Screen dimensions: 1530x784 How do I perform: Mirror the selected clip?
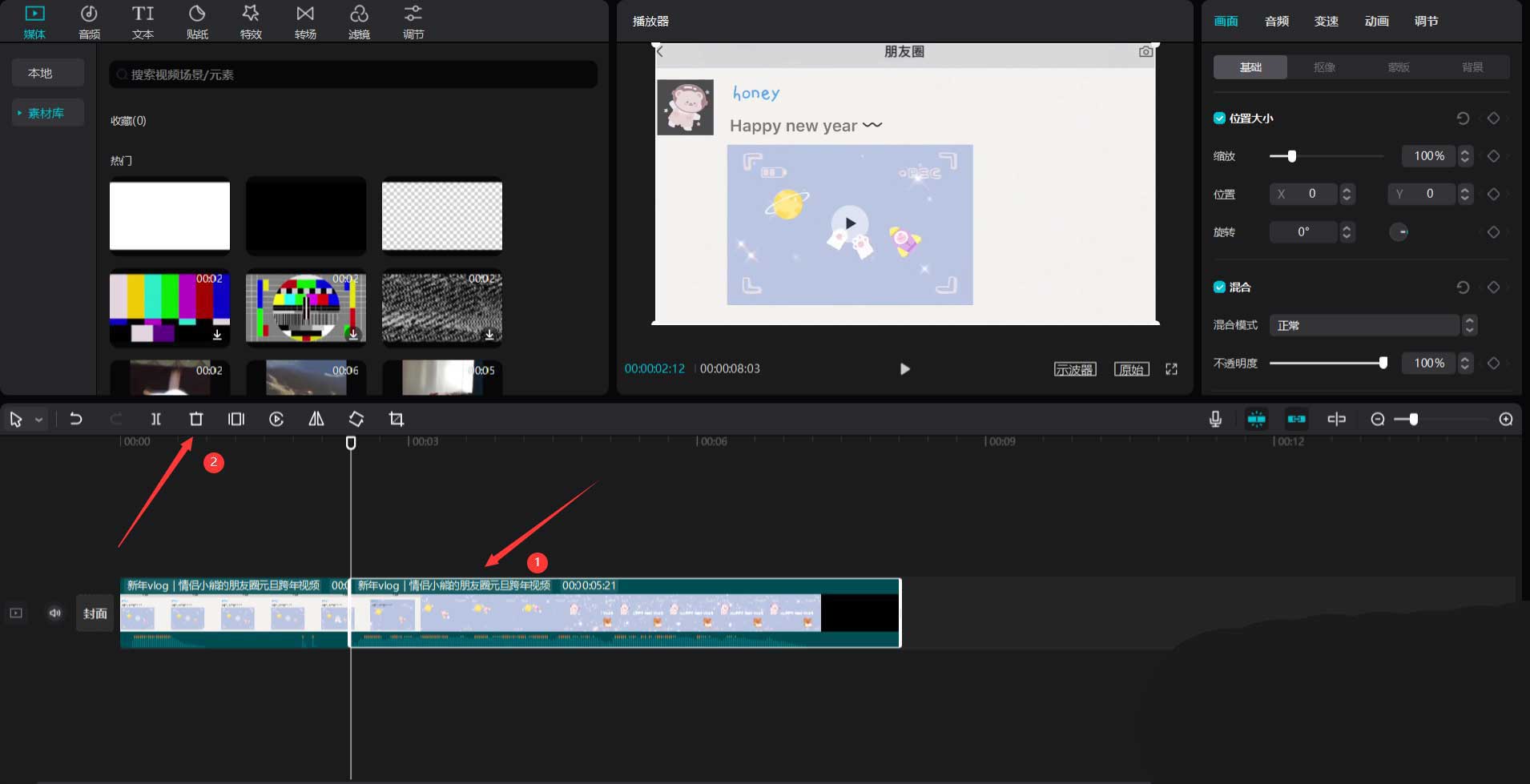pos(316,419)
